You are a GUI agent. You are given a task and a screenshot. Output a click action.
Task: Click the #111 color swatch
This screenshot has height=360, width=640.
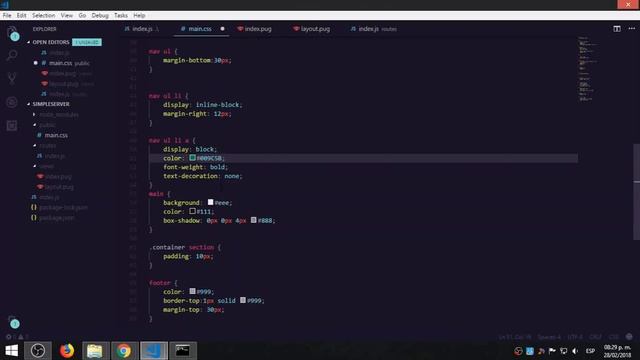(x=192, y=211)
